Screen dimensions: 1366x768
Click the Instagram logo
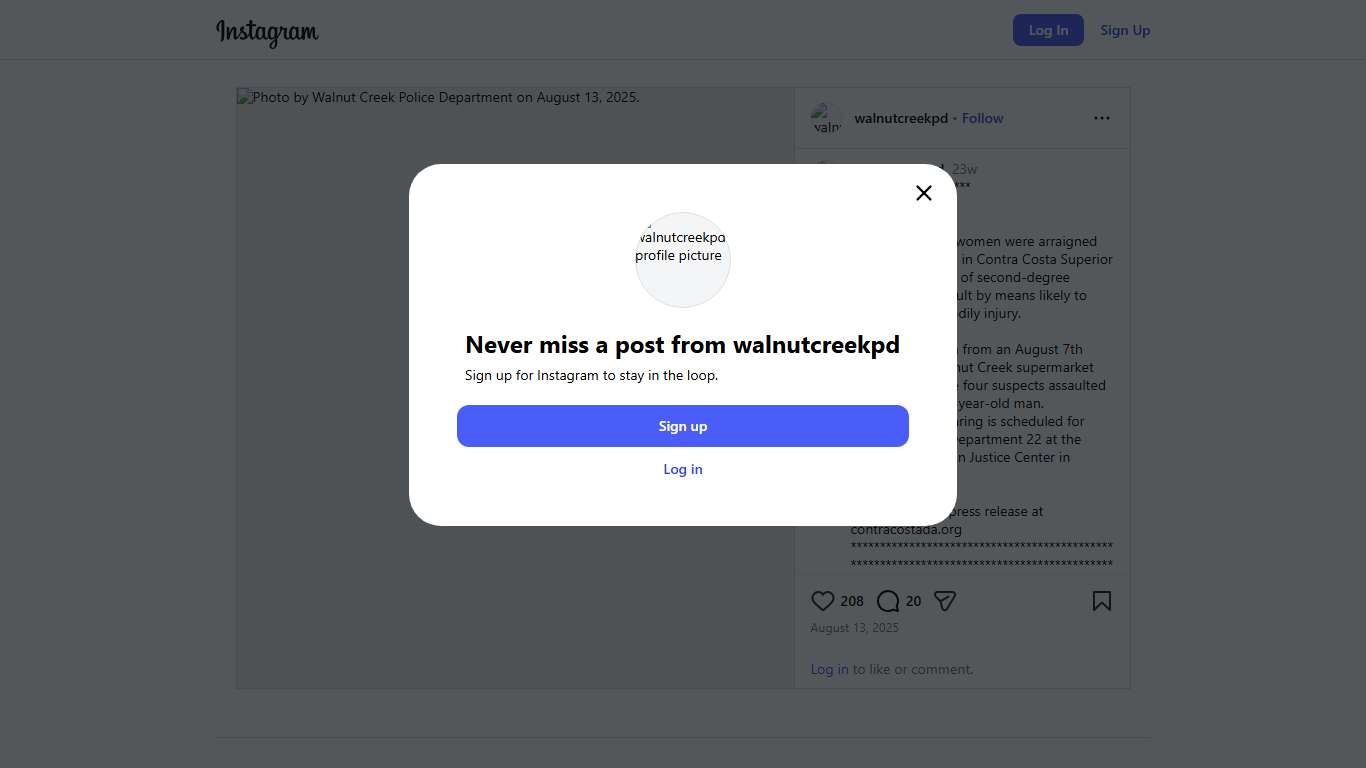267,31
